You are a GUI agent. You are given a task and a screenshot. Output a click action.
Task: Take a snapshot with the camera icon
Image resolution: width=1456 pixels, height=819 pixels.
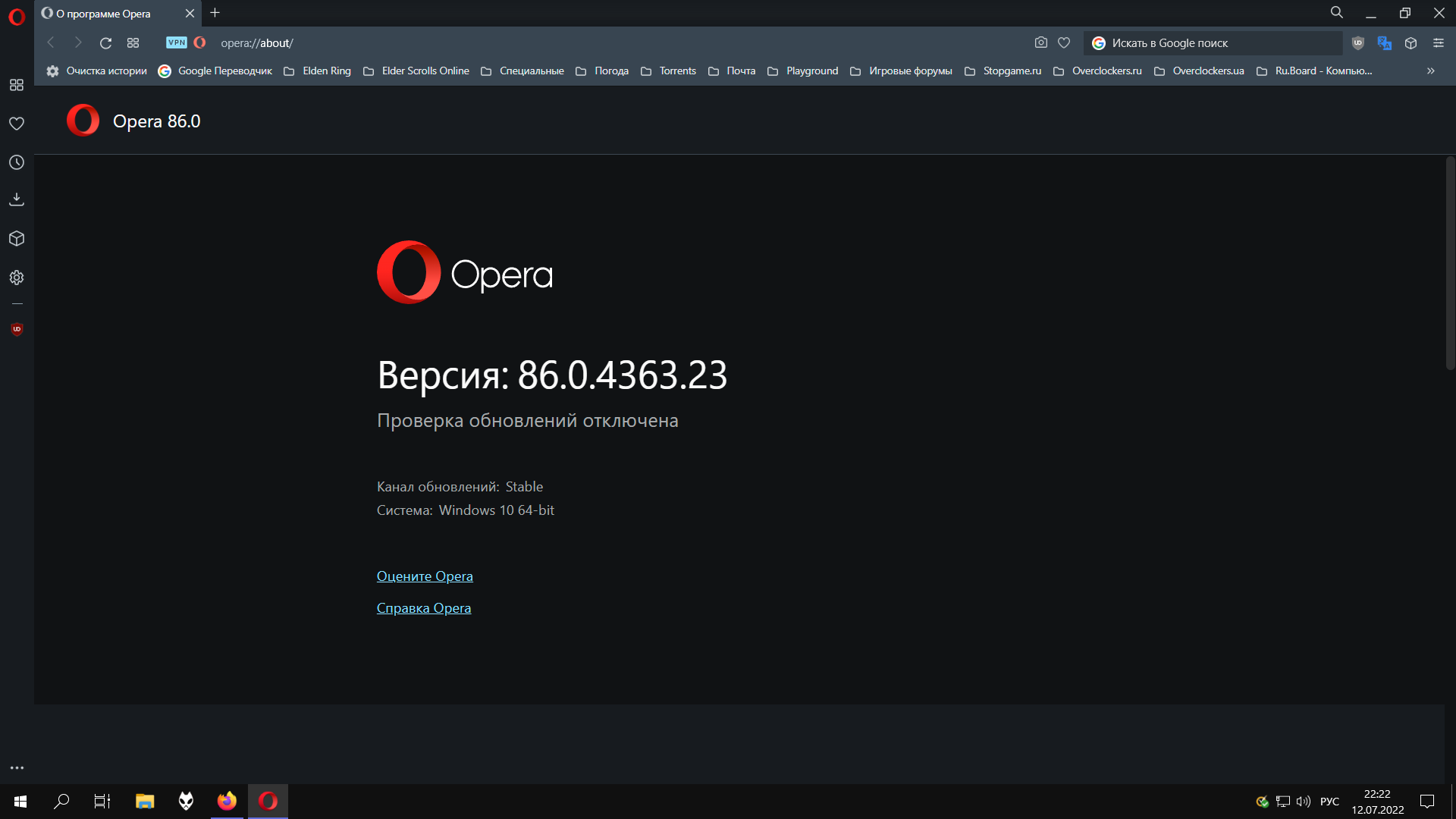point(1041,42)
